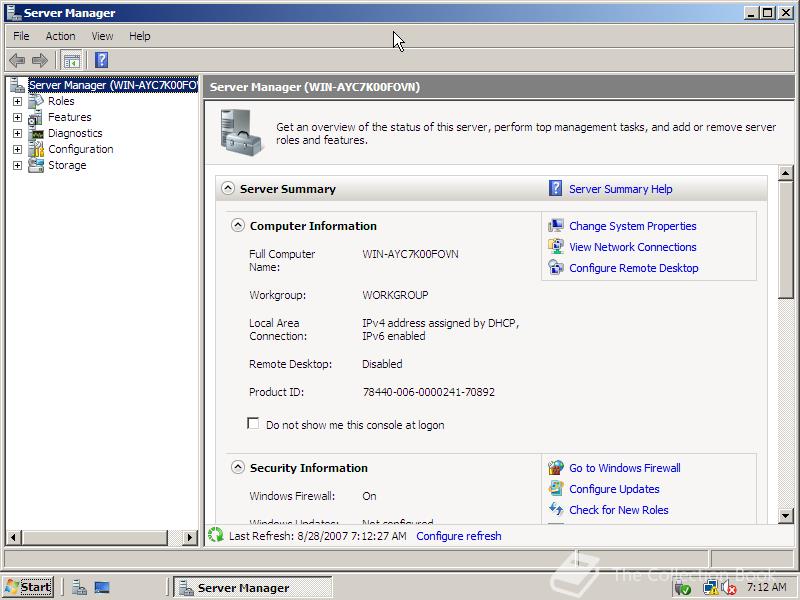Click the Server Manager taskbar button

[x=253, y=587]
